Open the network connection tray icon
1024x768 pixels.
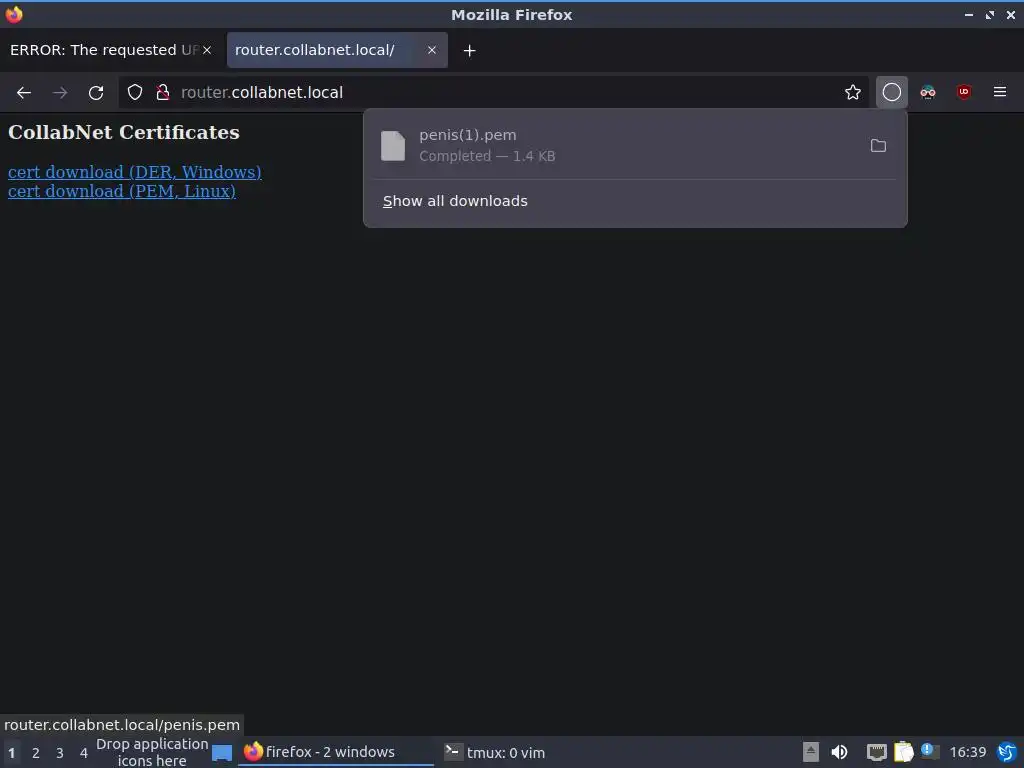point(876,752)
